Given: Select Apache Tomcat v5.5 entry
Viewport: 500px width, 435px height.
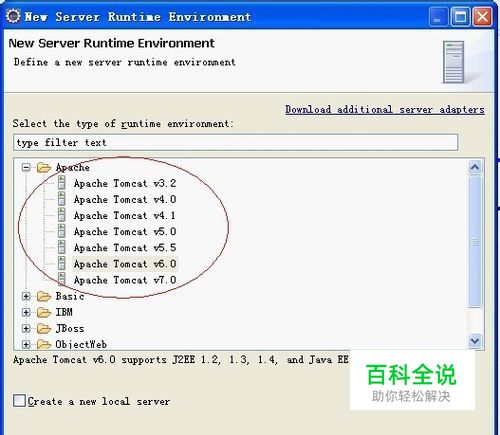Looking at the screenshot, I should coord(125,247).
